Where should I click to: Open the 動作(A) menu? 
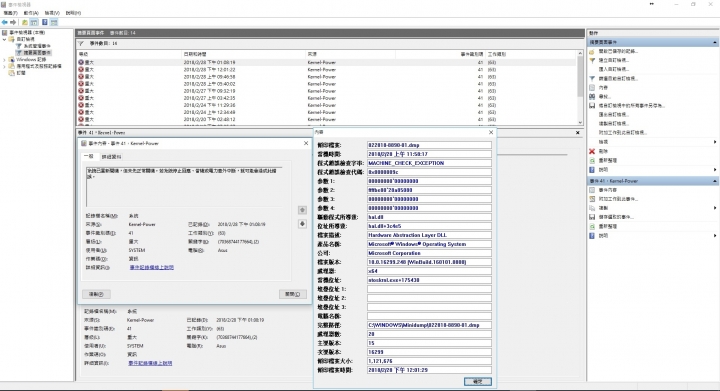[x=31, y=13]
